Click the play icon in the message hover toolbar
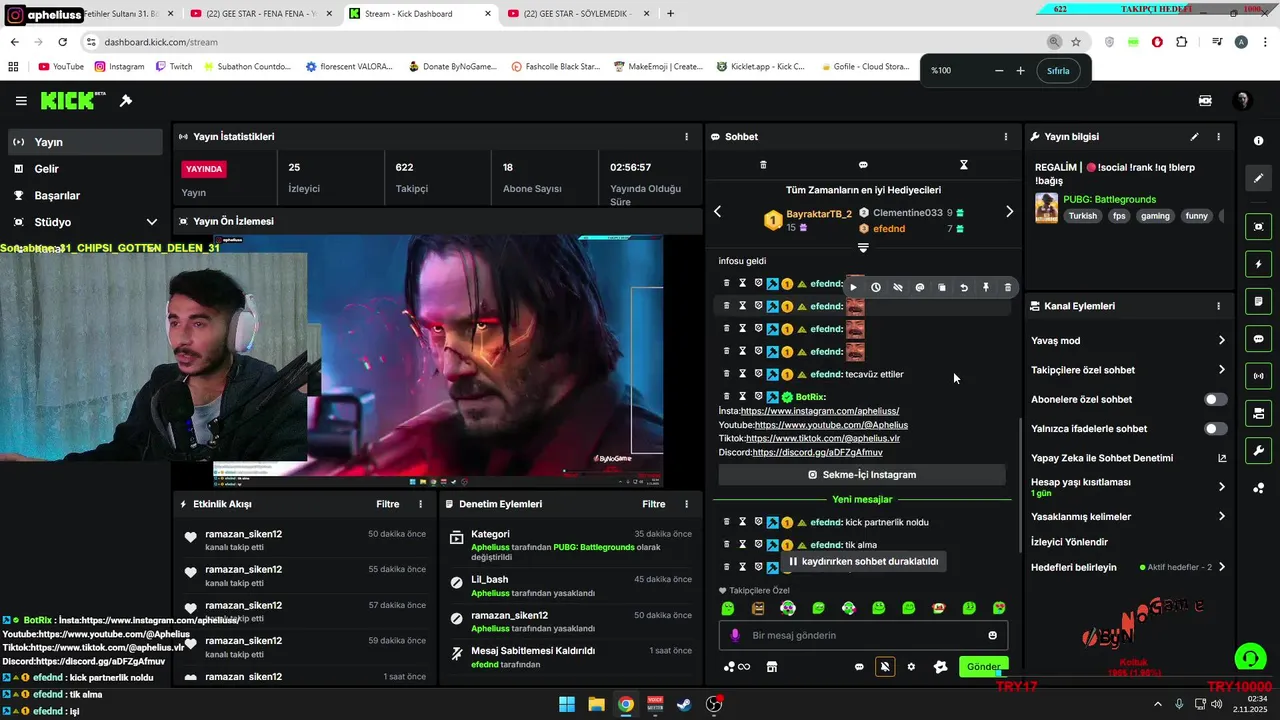1280x720 pixels. (x=853, y=288)
